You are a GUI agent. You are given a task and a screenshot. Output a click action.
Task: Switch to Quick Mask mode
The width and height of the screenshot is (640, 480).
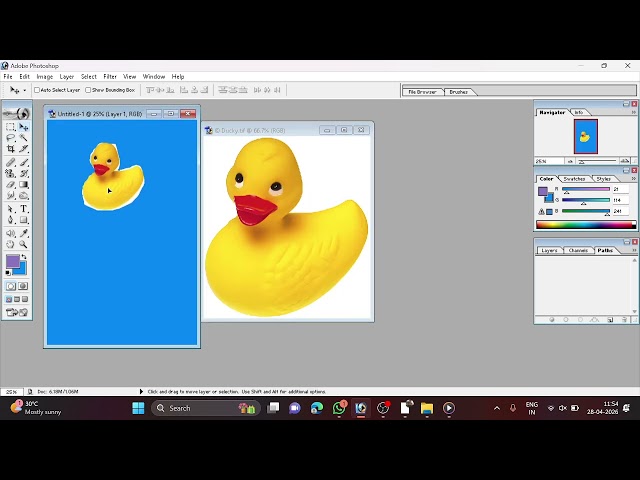(x=23, y=286)
